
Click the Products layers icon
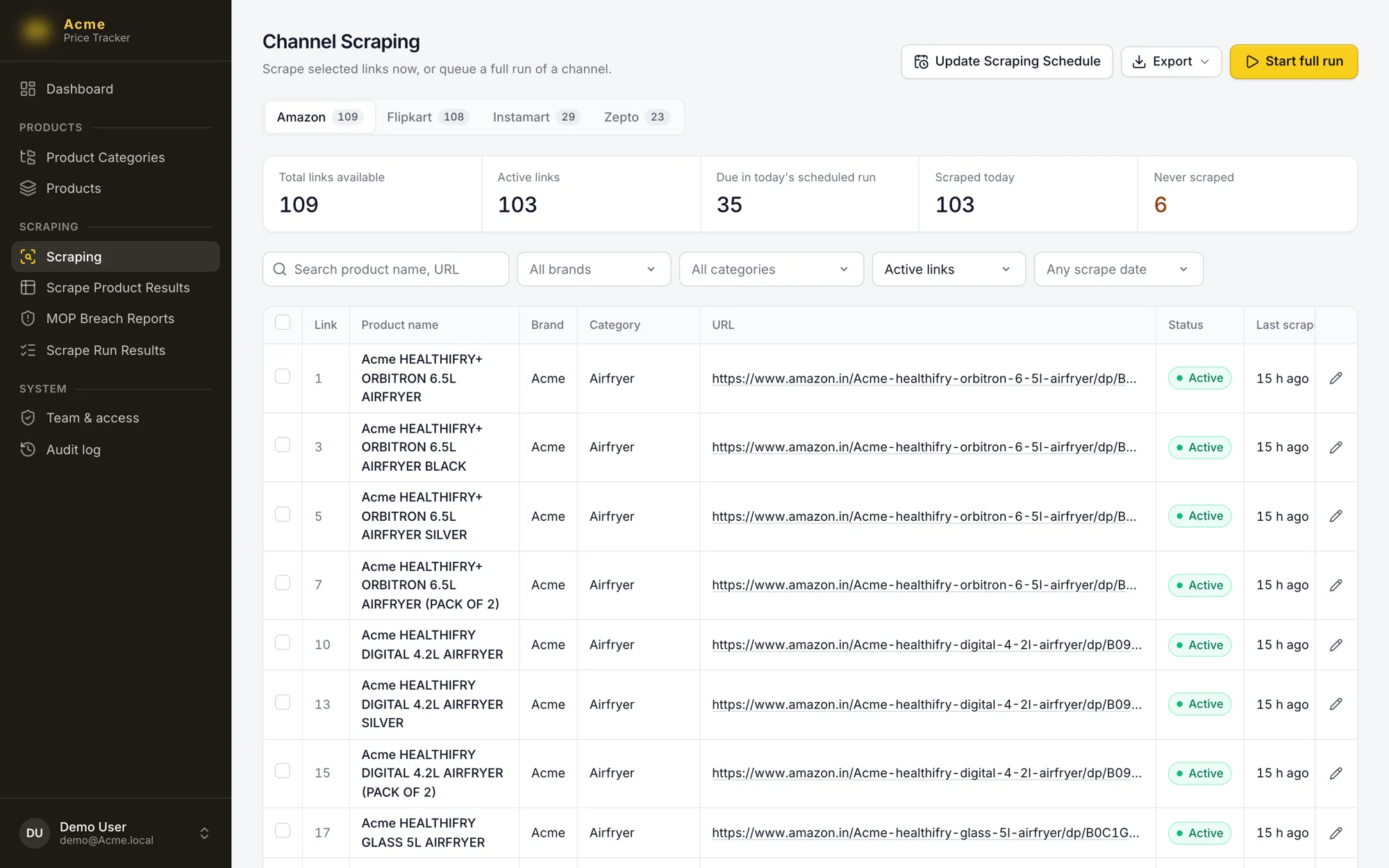click(28, 188)
